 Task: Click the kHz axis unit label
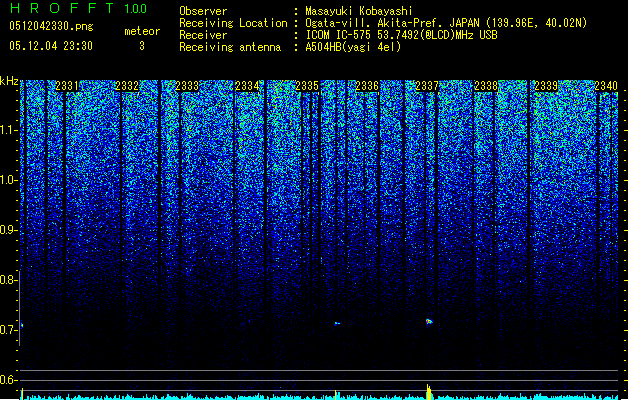9,81
